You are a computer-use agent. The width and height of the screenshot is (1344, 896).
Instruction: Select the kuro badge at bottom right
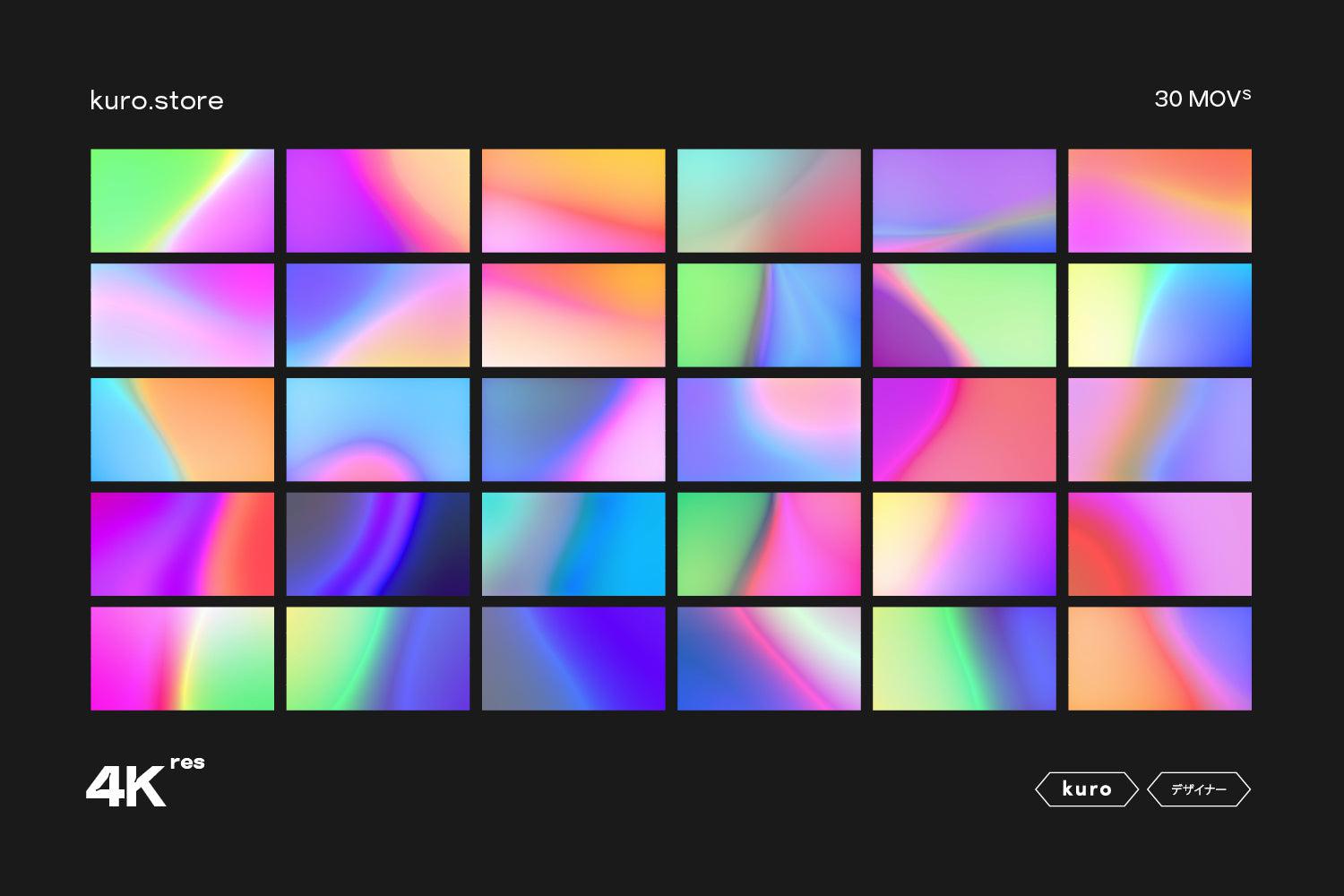coord(1086,789)
